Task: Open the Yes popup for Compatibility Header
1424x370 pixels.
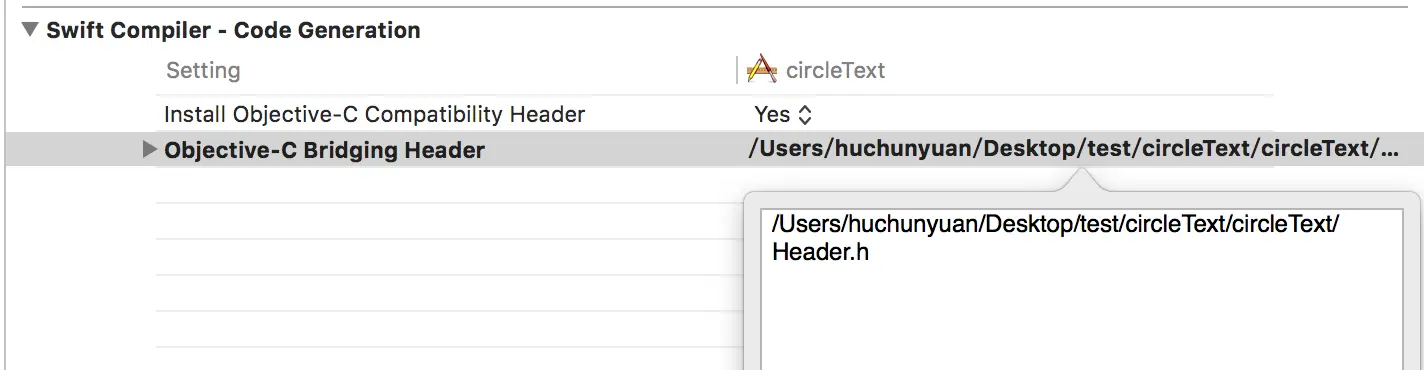Action: pyautogui.click(x=783, y=115)
